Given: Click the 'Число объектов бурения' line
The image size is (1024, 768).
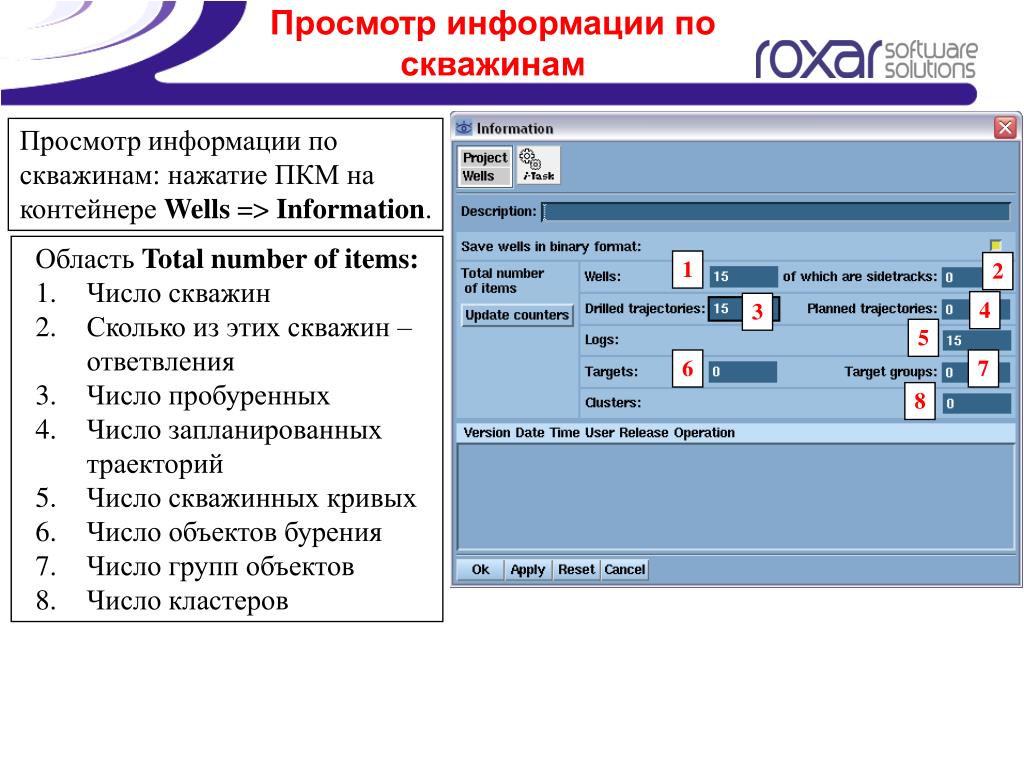Looking at the screenshot, I should 234,532.
